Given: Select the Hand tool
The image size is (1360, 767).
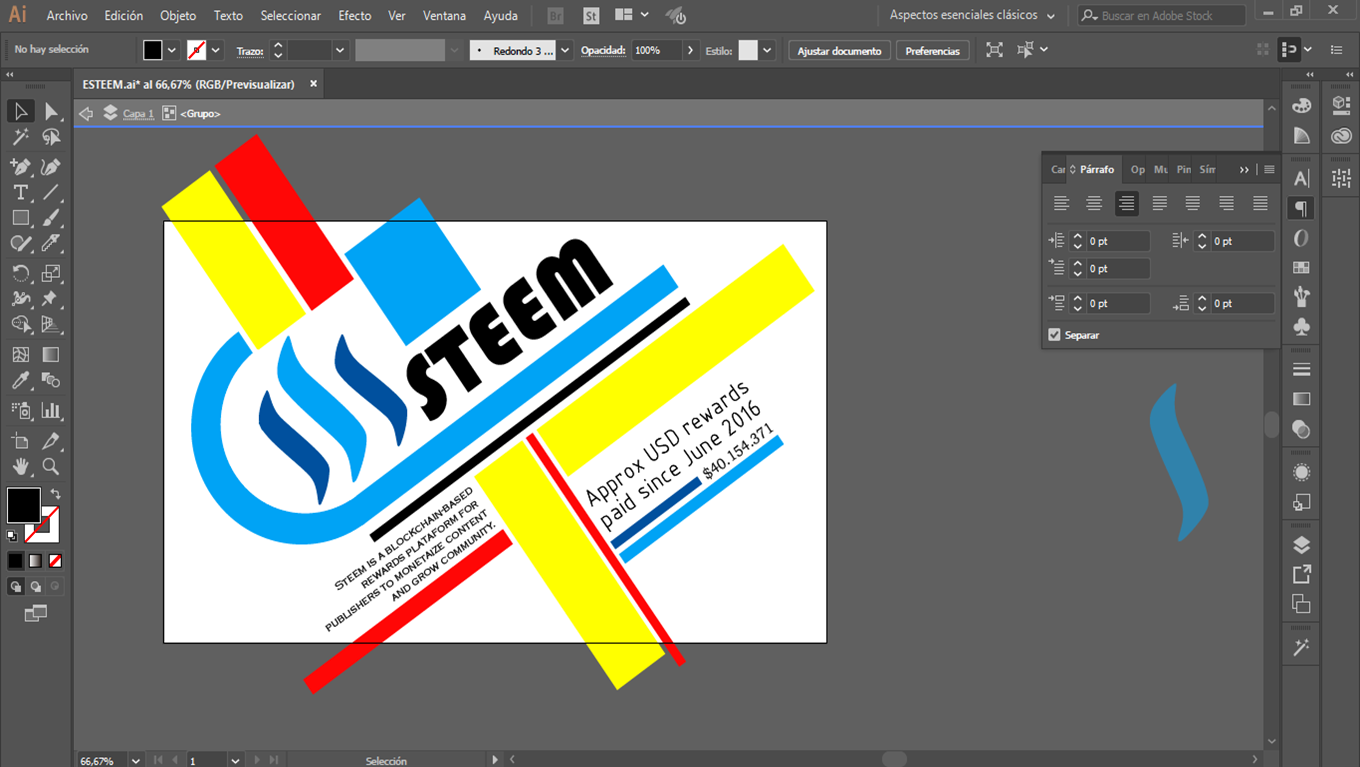Looking at the screenshot, I should 20,467.
